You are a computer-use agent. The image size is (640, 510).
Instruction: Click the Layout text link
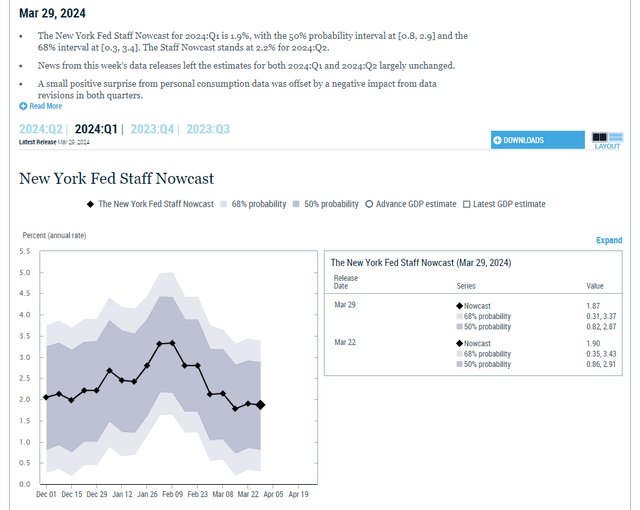[x=607, y=147]
